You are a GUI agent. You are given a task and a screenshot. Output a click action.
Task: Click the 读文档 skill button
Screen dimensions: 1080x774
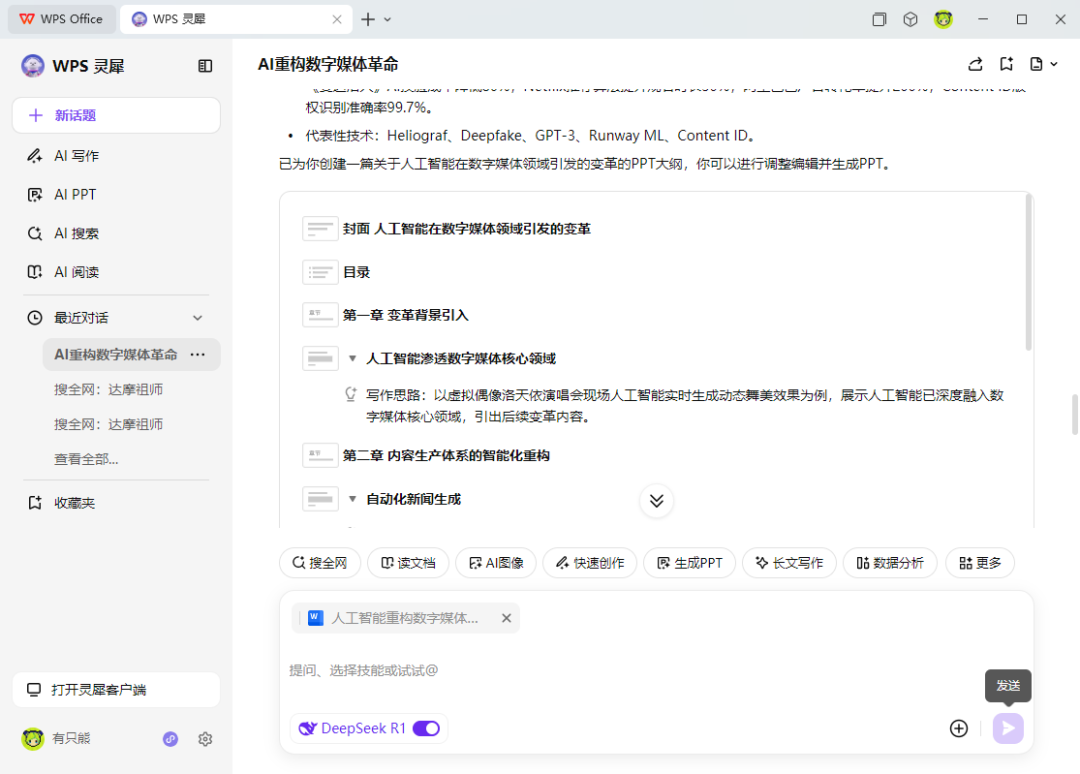coord(408,563)
